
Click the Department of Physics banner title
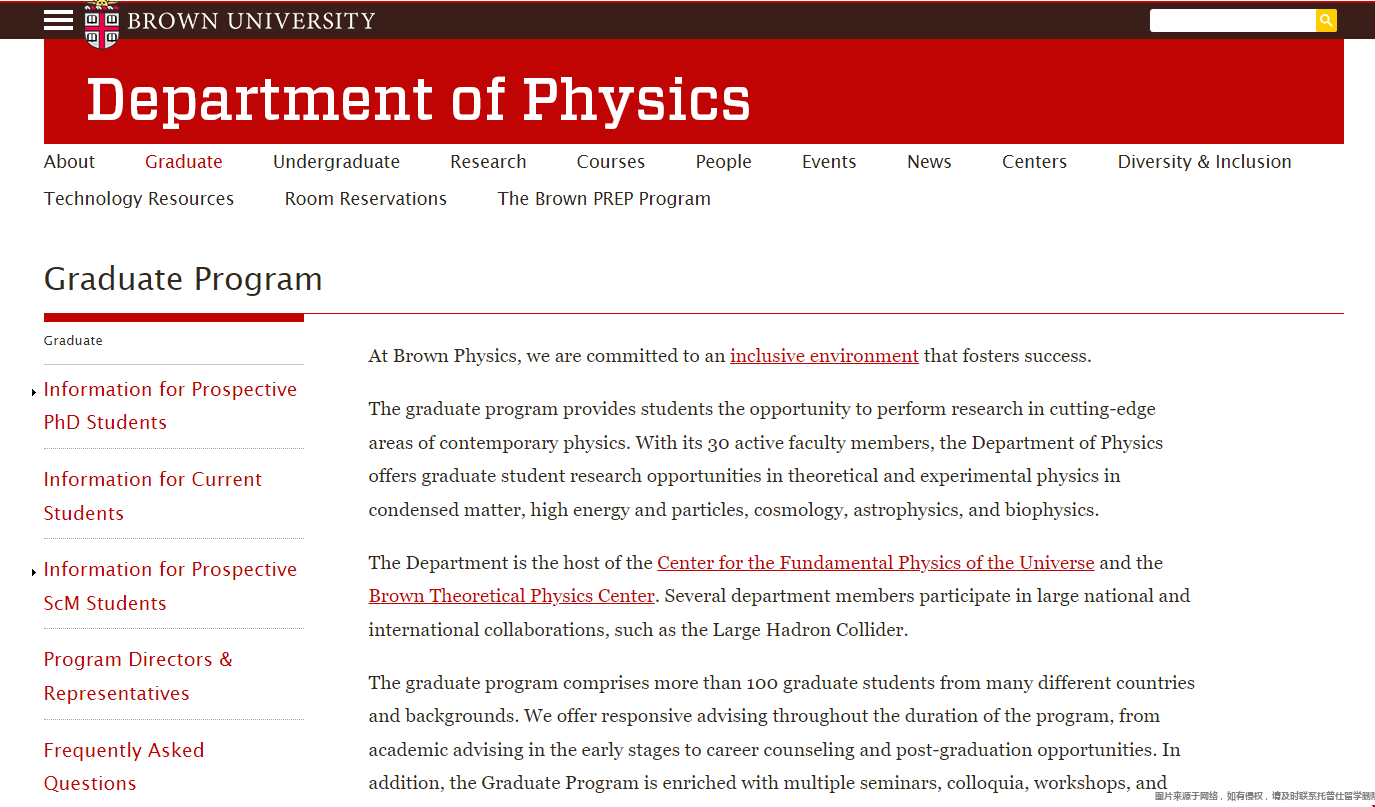pyautogui.click(x=418, y=99)
